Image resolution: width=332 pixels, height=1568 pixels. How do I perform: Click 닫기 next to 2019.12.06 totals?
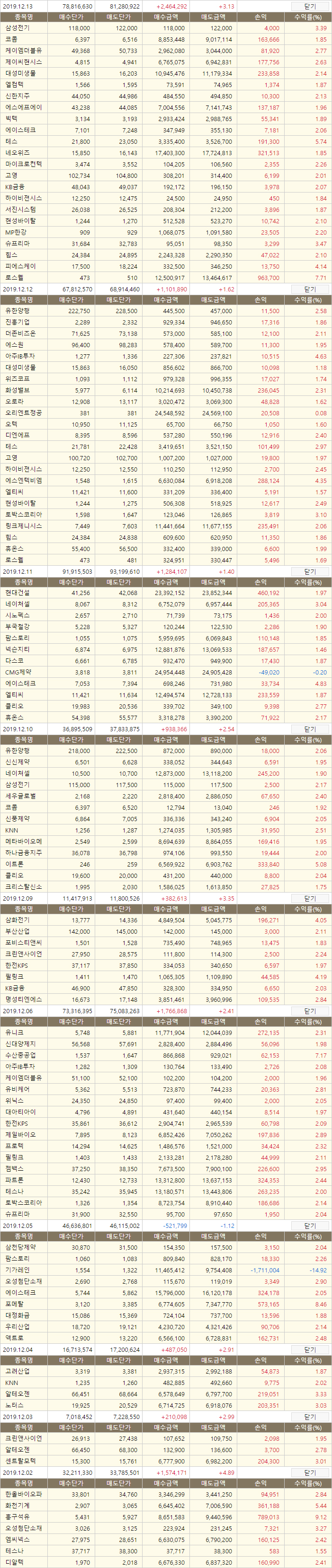(x=309, y=1010)
